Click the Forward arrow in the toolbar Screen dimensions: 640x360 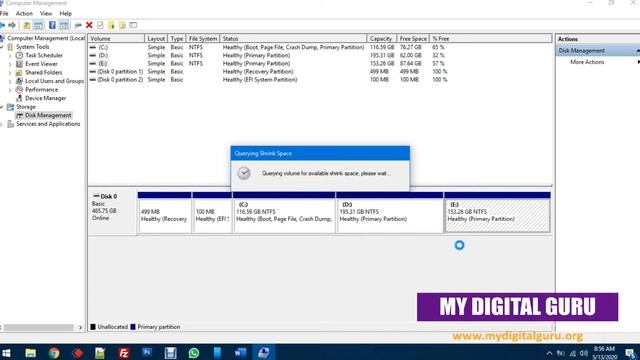[12, 25]
